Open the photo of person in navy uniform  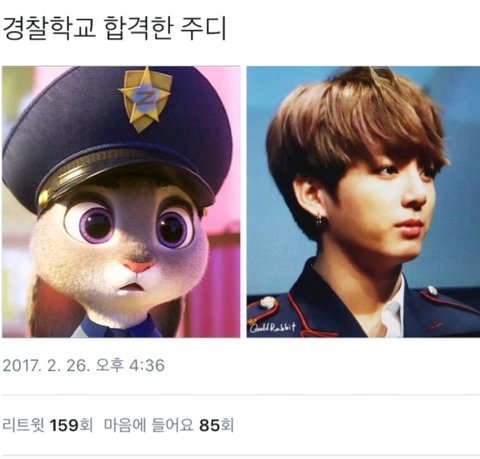[x=363, y=202]
